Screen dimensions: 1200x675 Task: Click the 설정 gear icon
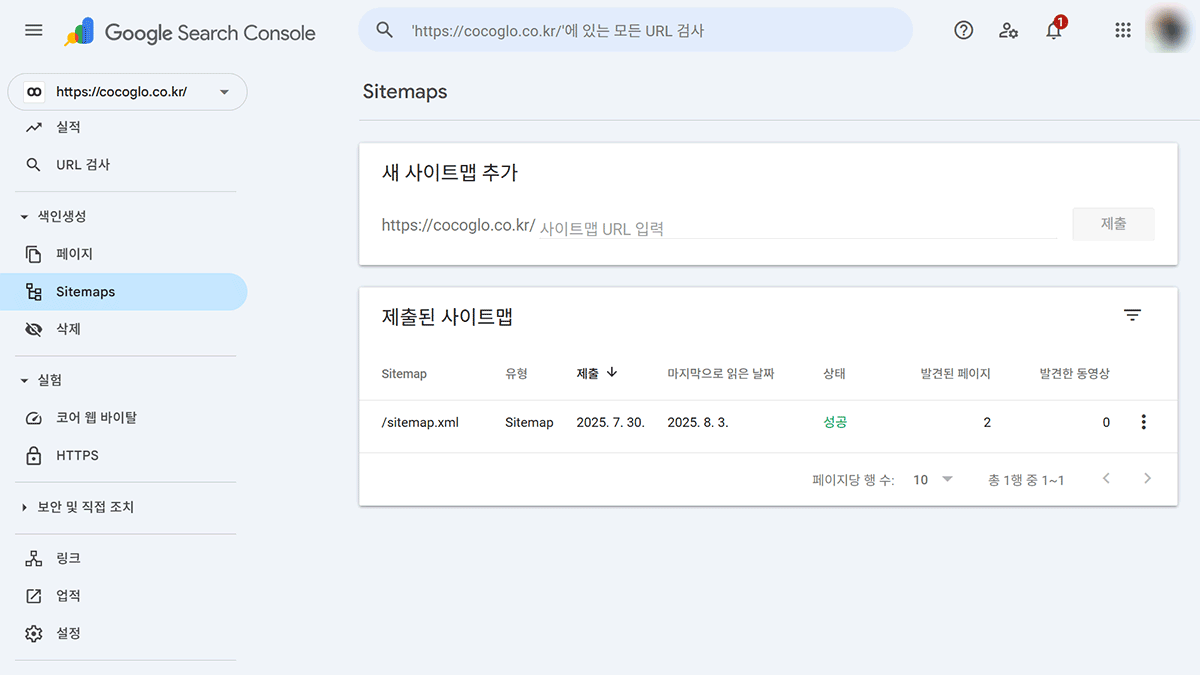[x=34, y=633]
